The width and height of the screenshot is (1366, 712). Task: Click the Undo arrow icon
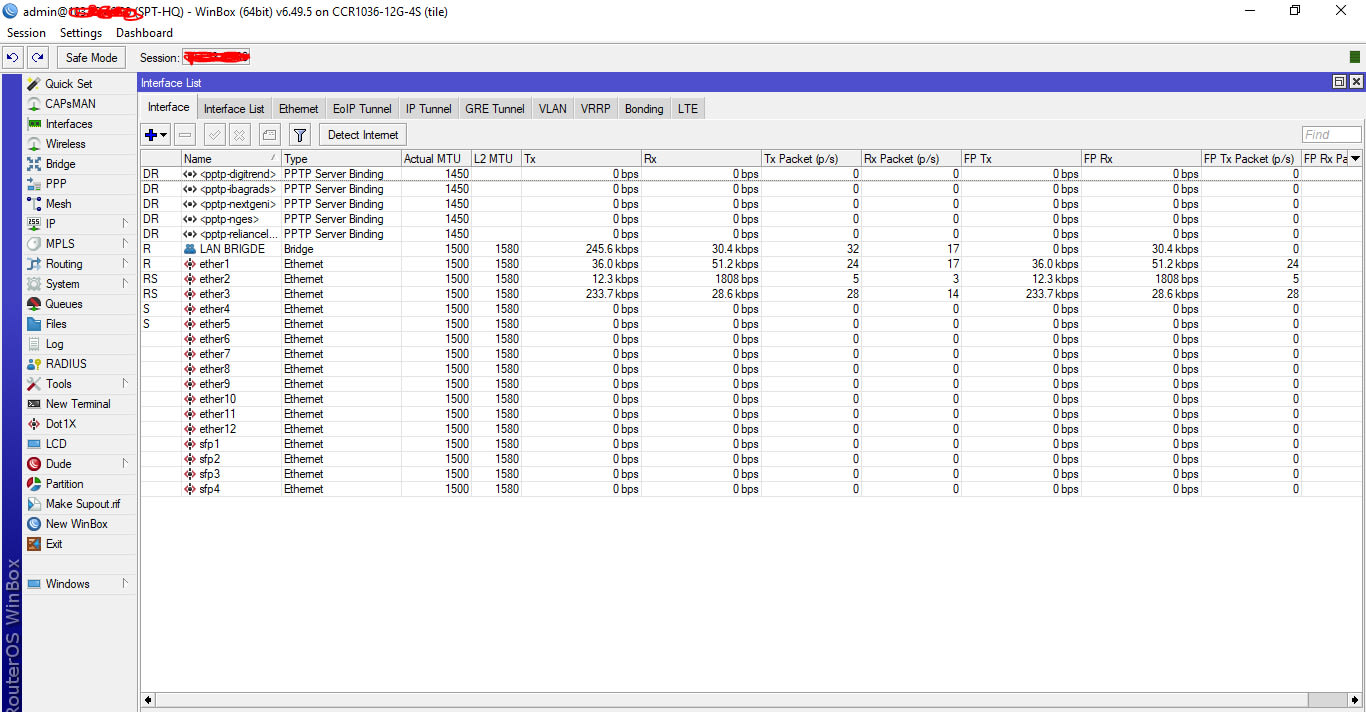coord(14,58)
